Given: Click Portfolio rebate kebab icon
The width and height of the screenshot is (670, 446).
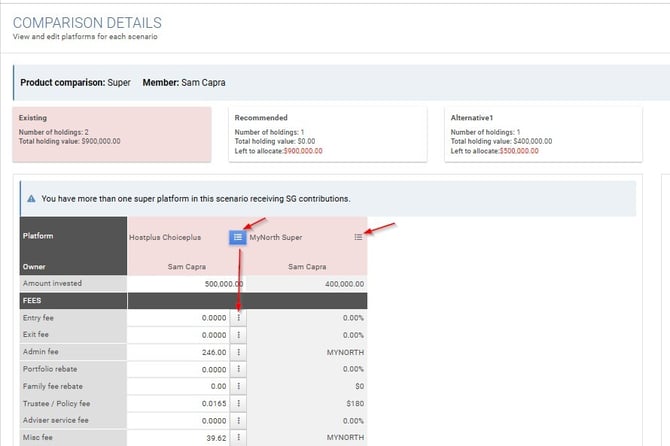Looking at the screenshot, I should (x=238, y=369).
